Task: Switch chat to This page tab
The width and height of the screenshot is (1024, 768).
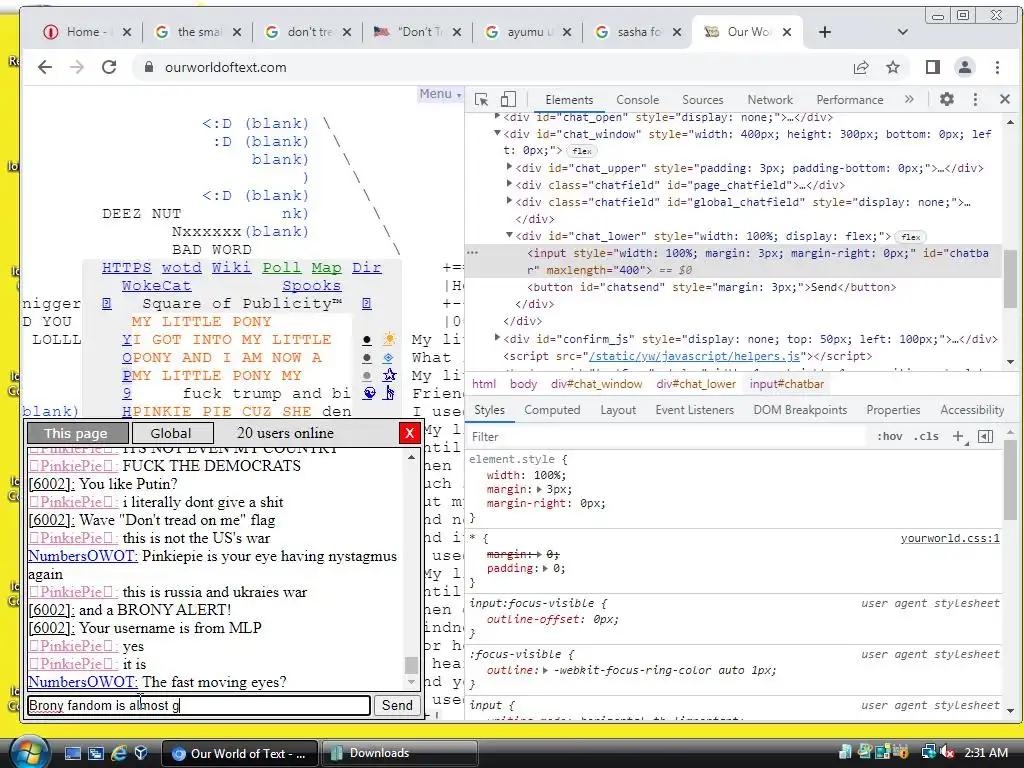Action: click(x=76, y=433)
